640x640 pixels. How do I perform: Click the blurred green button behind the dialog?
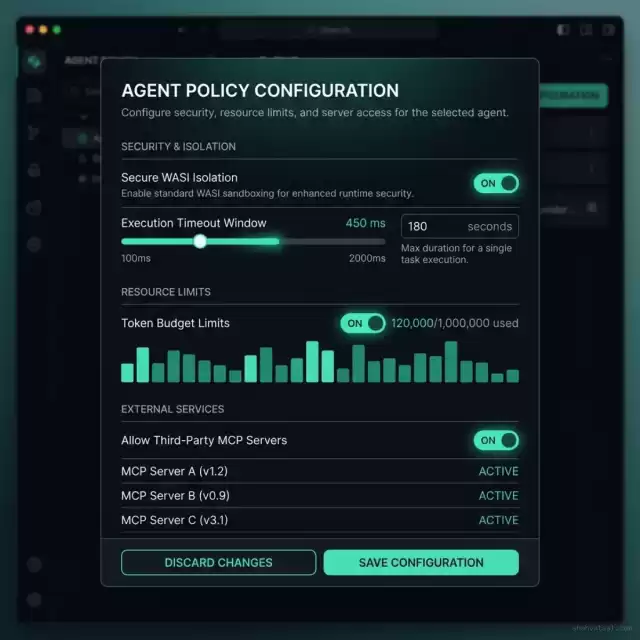pos(573,96)
